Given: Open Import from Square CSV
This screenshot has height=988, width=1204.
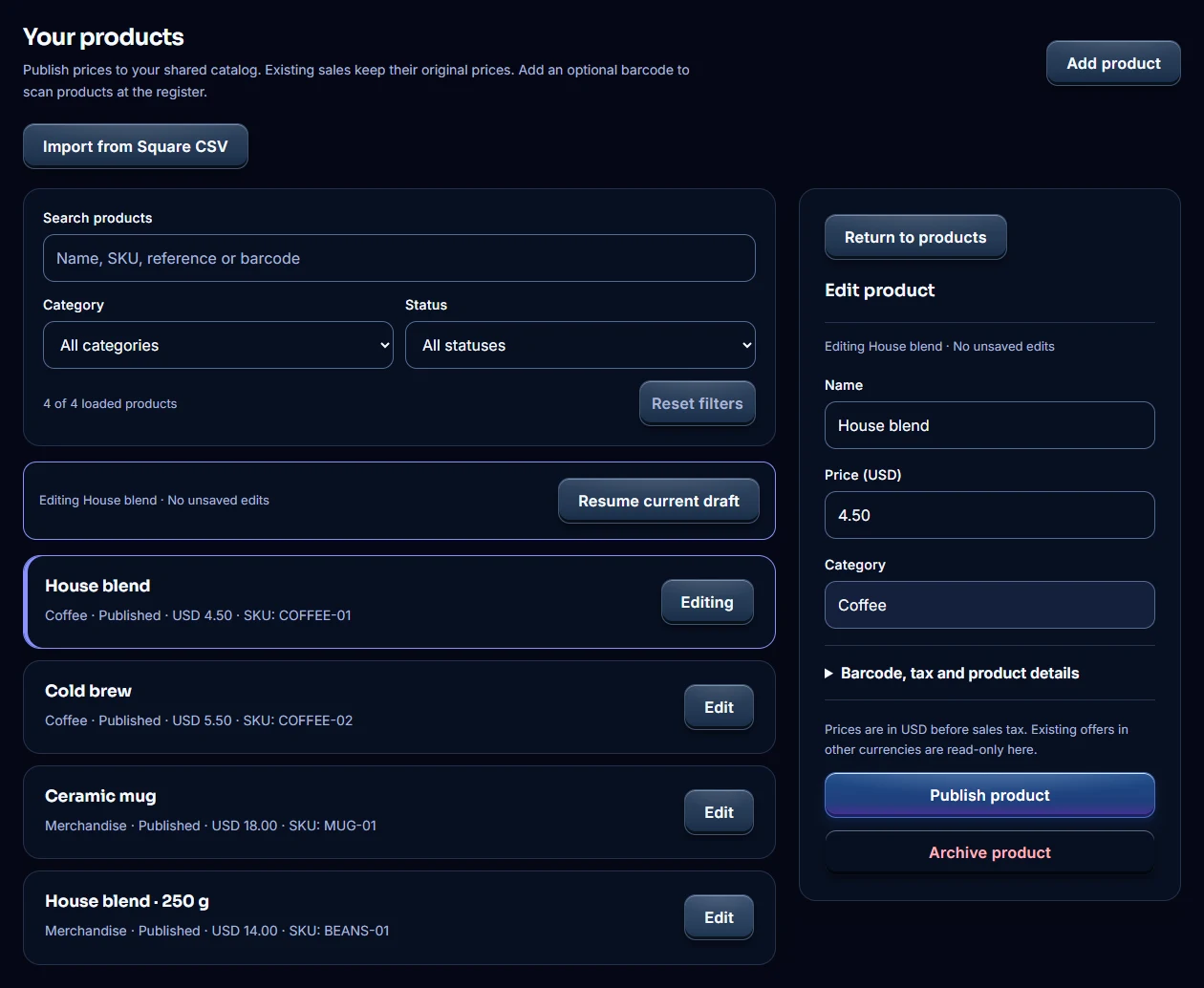Looking at the screenshot, I should pyautogui.click(x=136, y=146).
